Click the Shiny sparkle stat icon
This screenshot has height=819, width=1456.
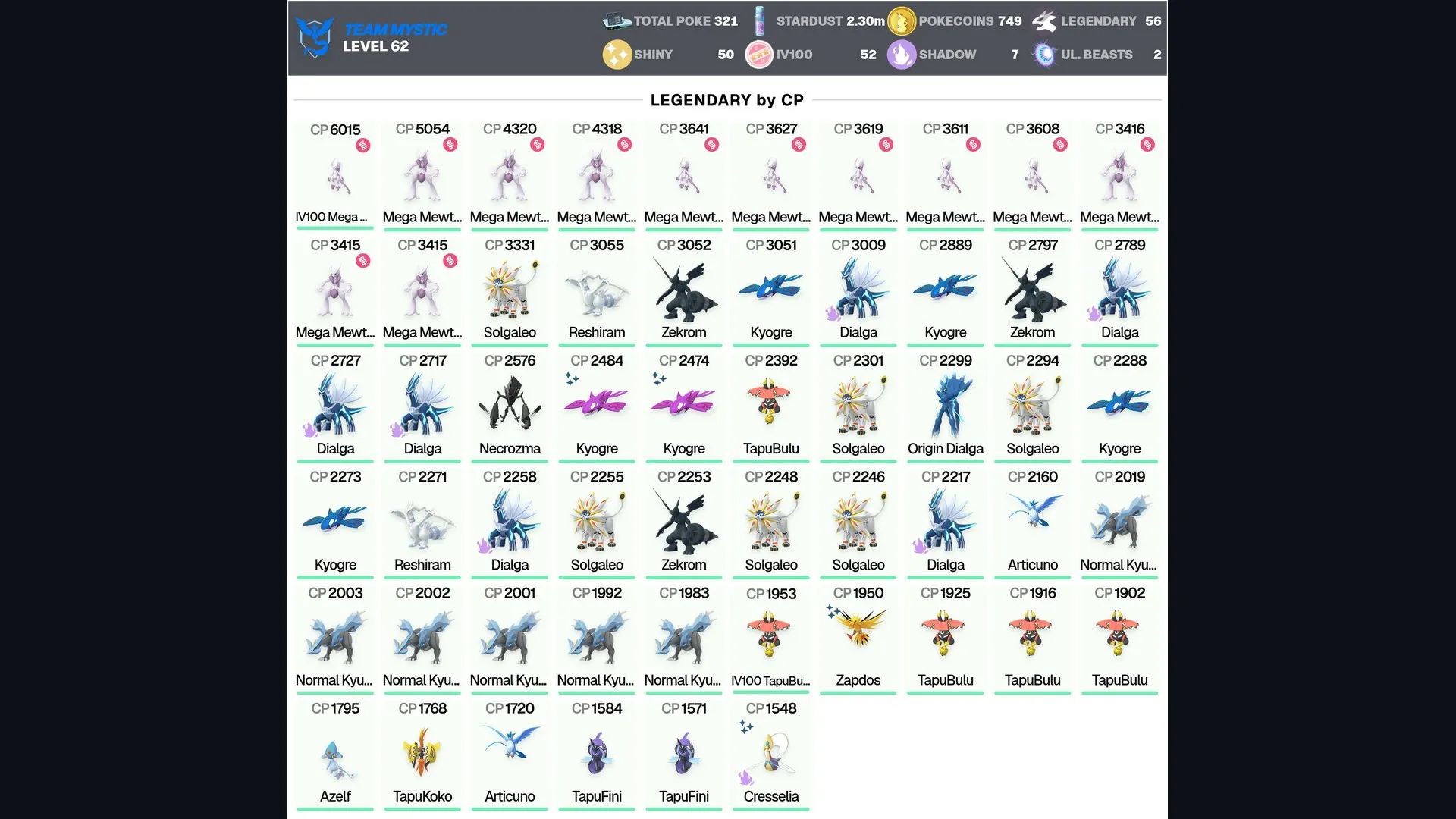(617, 55)
